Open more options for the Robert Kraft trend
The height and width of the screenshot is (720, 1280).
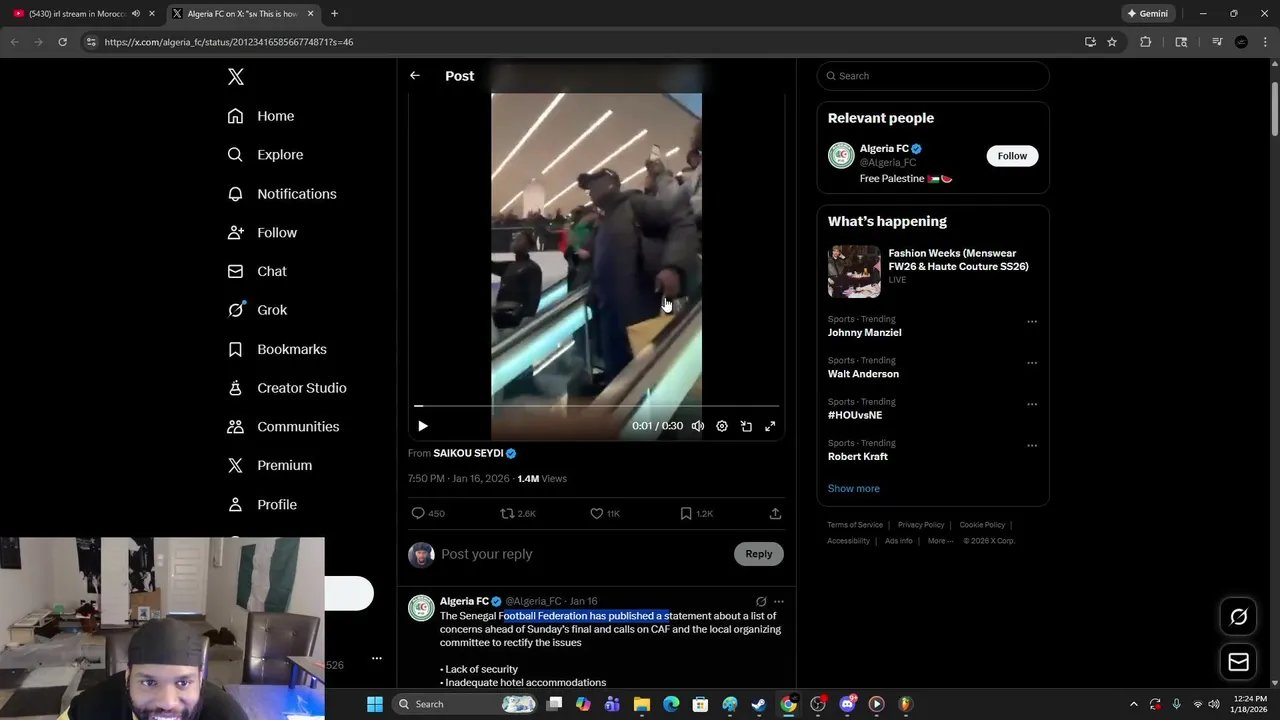pyautogui.click(x=1032, y=446)
